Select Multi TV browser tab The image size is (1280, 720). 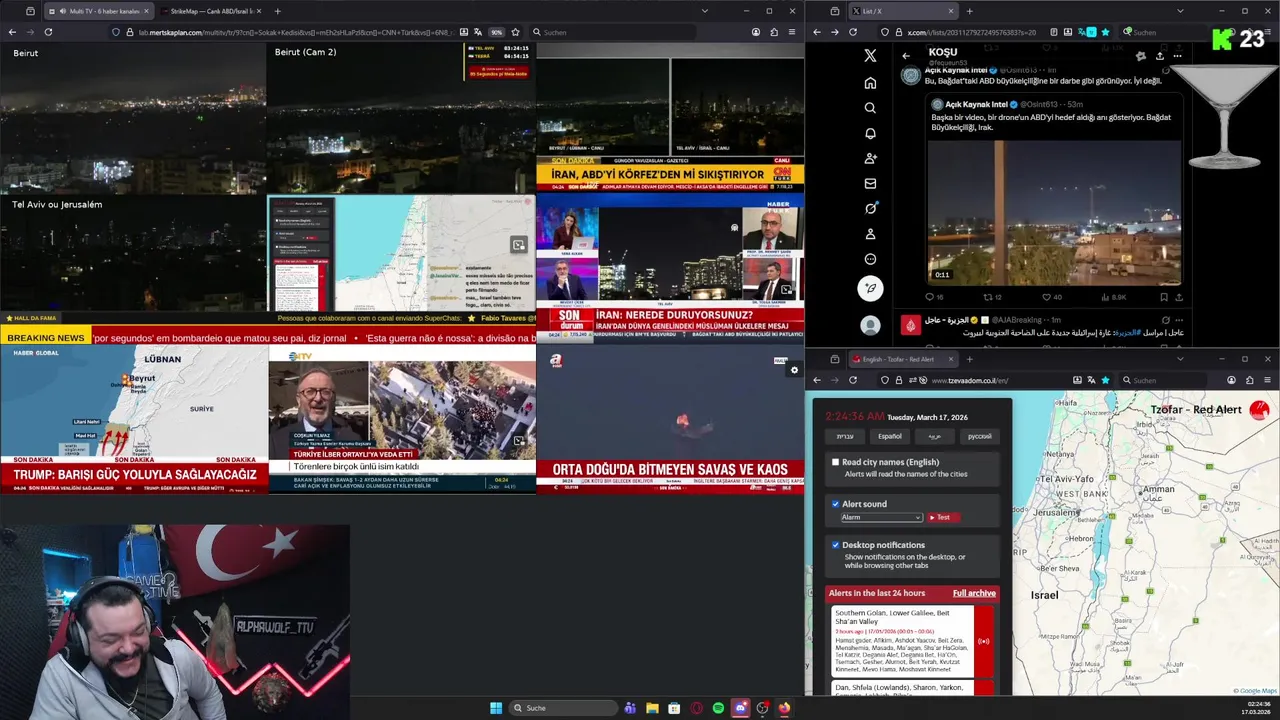98,11
